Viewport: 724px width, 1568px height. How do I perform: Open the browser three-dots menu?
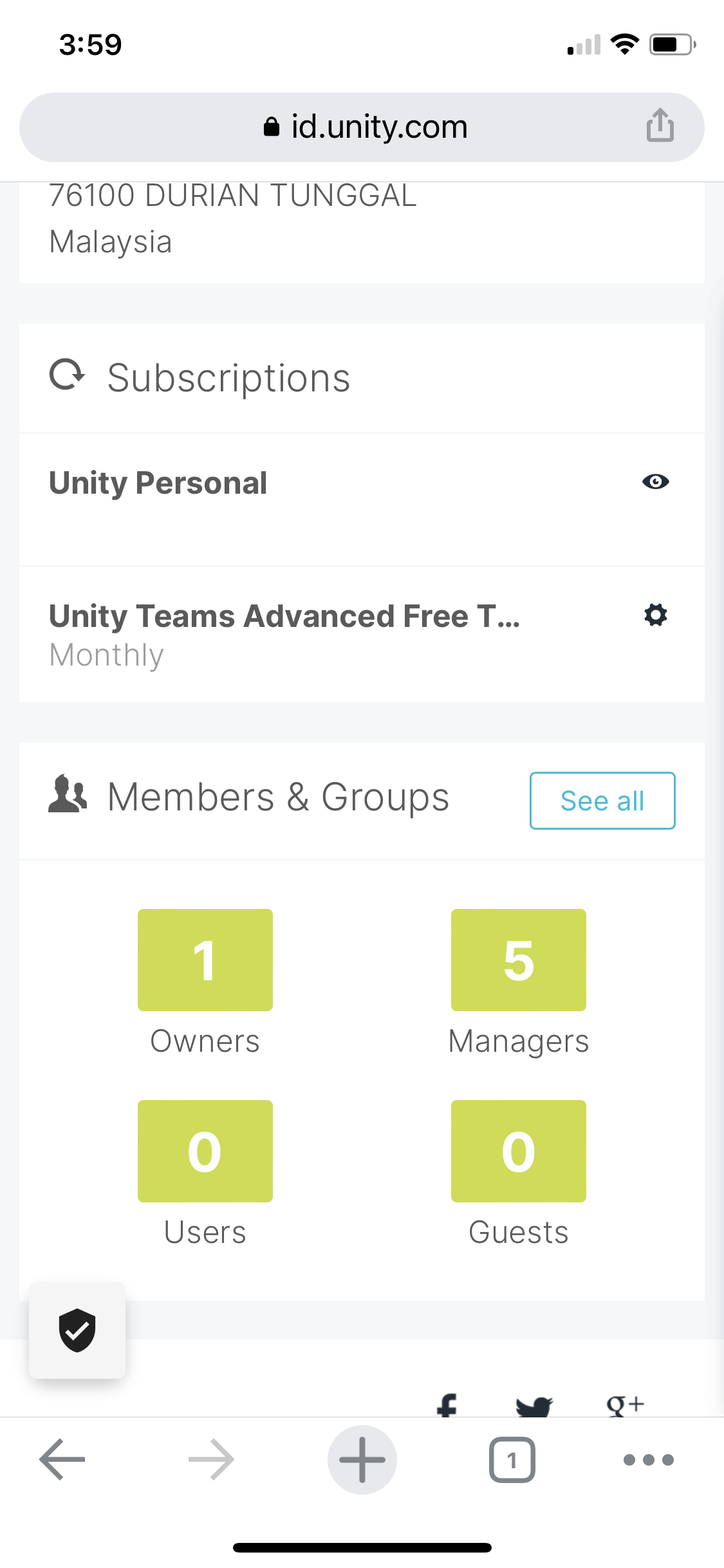(x=648, y=1460)
